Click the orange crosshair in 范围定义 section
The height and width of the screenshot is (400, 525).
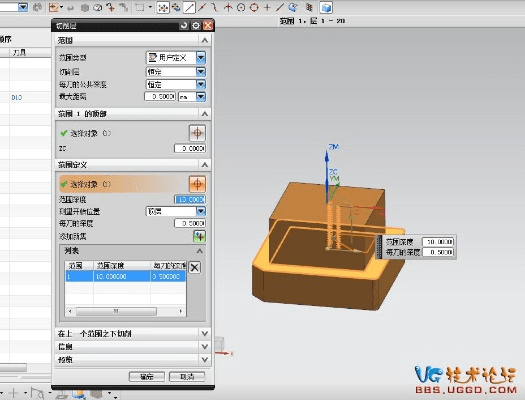pos(197,184)
